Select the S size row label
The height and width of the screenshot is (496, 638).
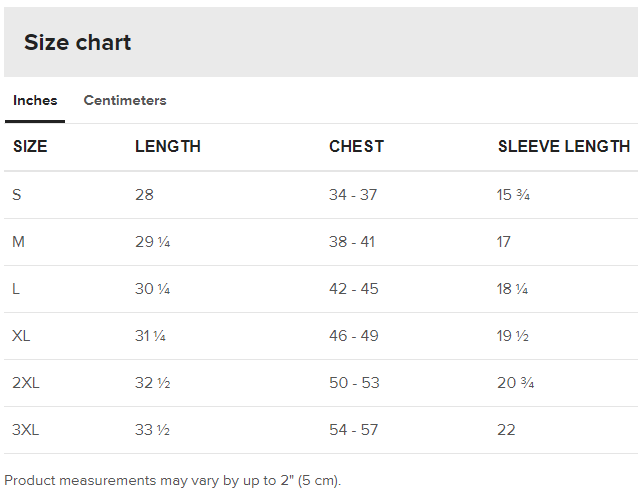pos(17,195)
